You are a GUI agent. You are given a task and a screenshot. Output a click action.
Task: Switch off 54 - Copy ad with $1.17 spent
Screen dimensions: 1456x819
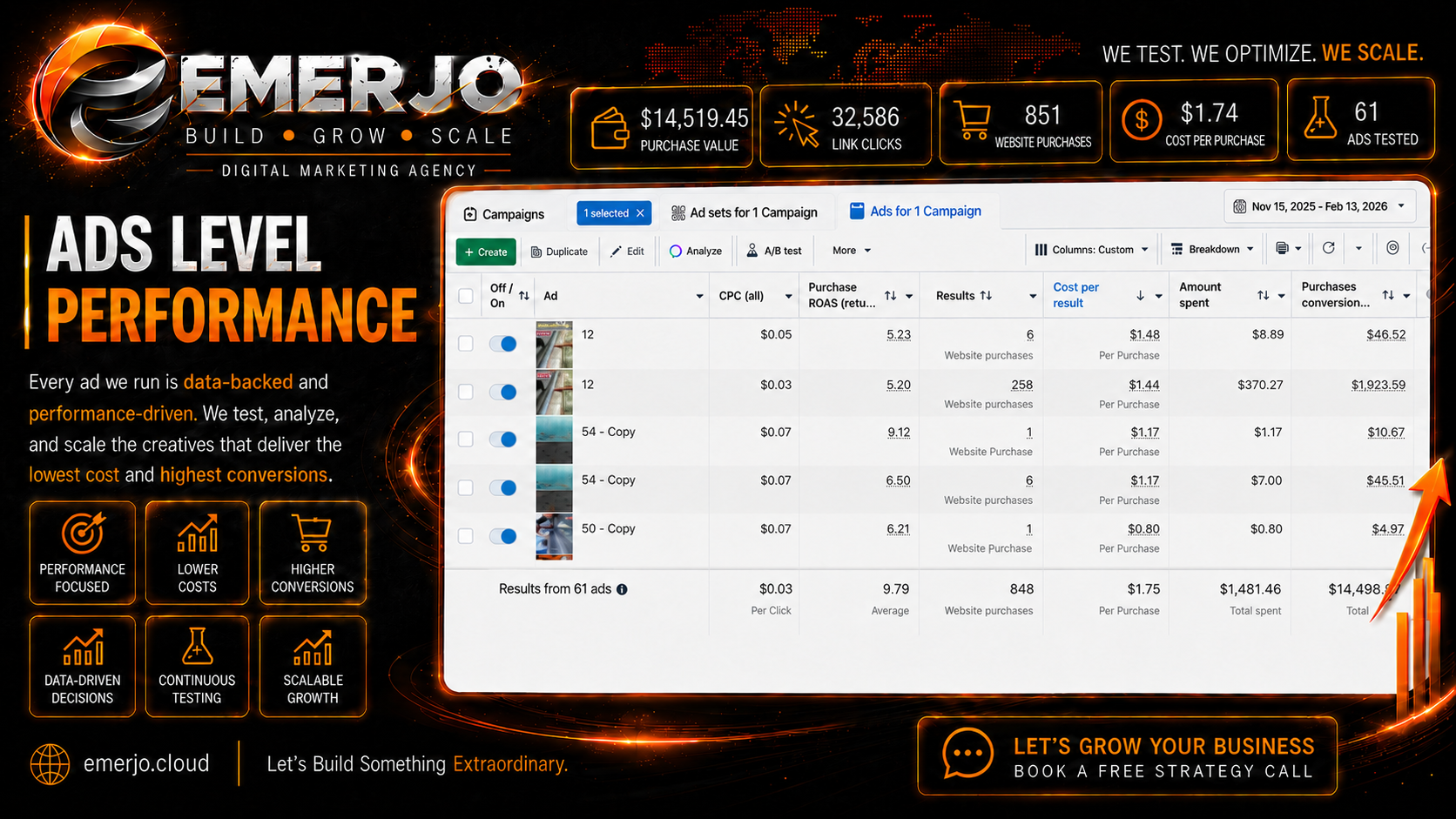click(x=503, y=440)
